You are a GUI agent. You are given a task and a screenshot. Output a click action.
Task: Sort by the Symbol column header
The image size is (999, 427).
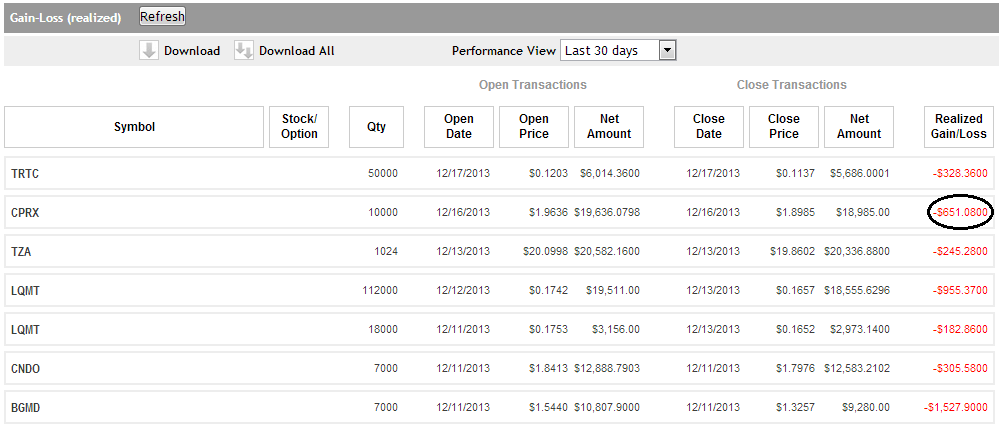[134, 127]
